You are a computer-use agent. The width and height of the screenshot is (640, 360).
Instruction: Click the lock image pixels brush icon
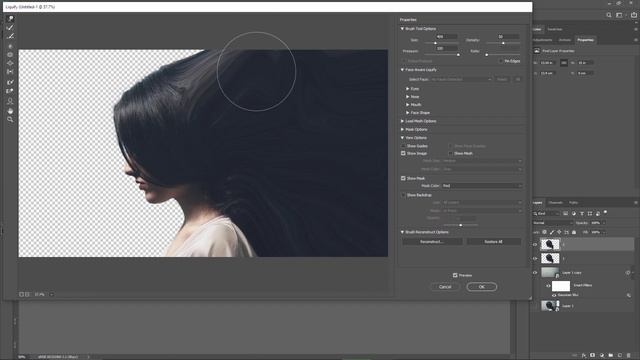552,232
